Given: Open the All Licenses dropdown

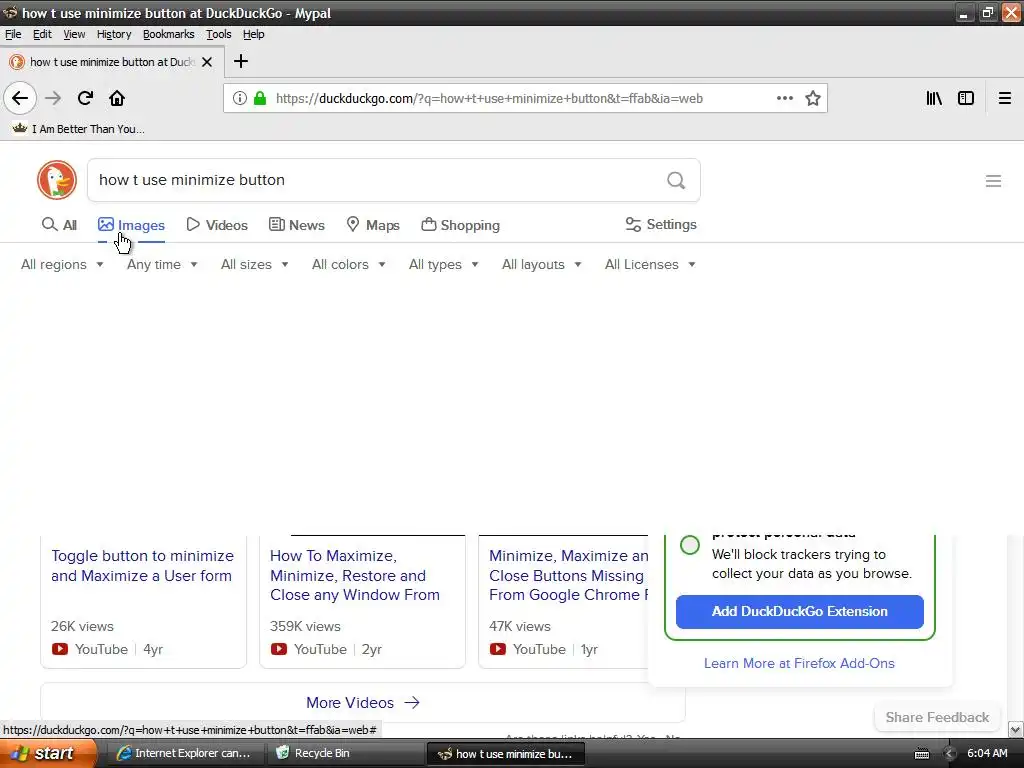Looking at the screenshot, I should (x=650, y=264).
